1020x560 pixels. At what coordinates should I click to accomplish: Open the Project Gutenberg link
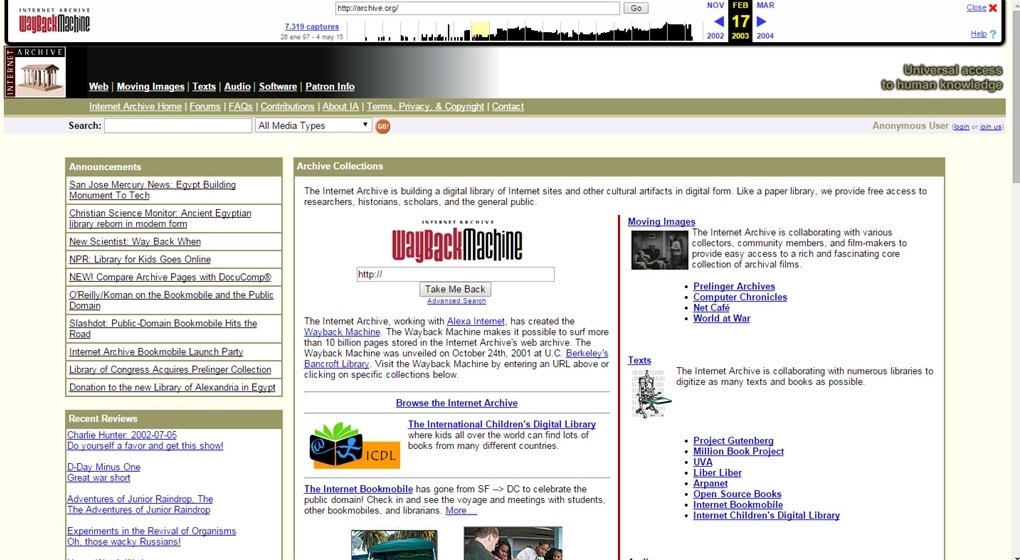click(733, 441)
